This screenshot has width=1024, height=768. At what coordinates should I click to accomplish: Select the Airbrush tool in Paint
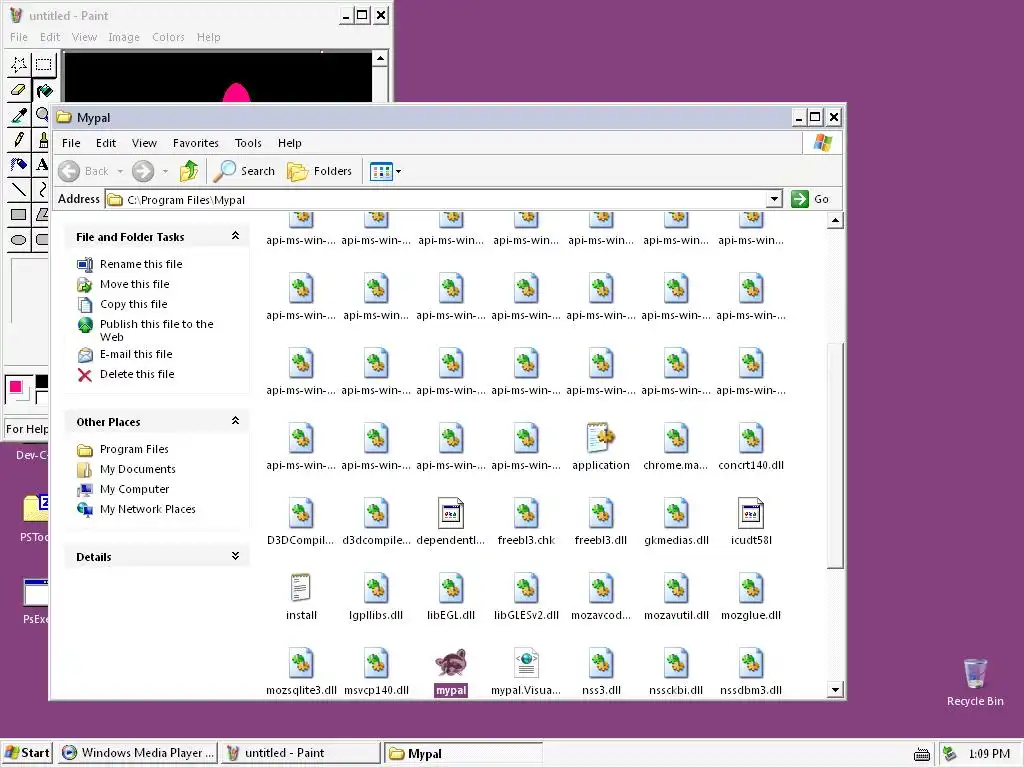(x=19, y=164)
